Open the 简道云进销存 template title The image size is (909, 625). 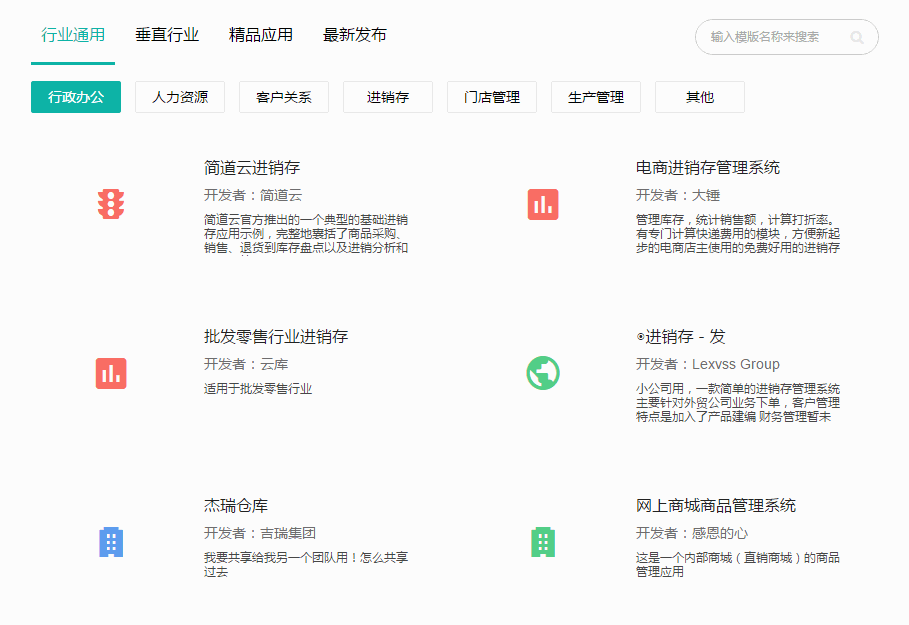(x=252, y=167)
